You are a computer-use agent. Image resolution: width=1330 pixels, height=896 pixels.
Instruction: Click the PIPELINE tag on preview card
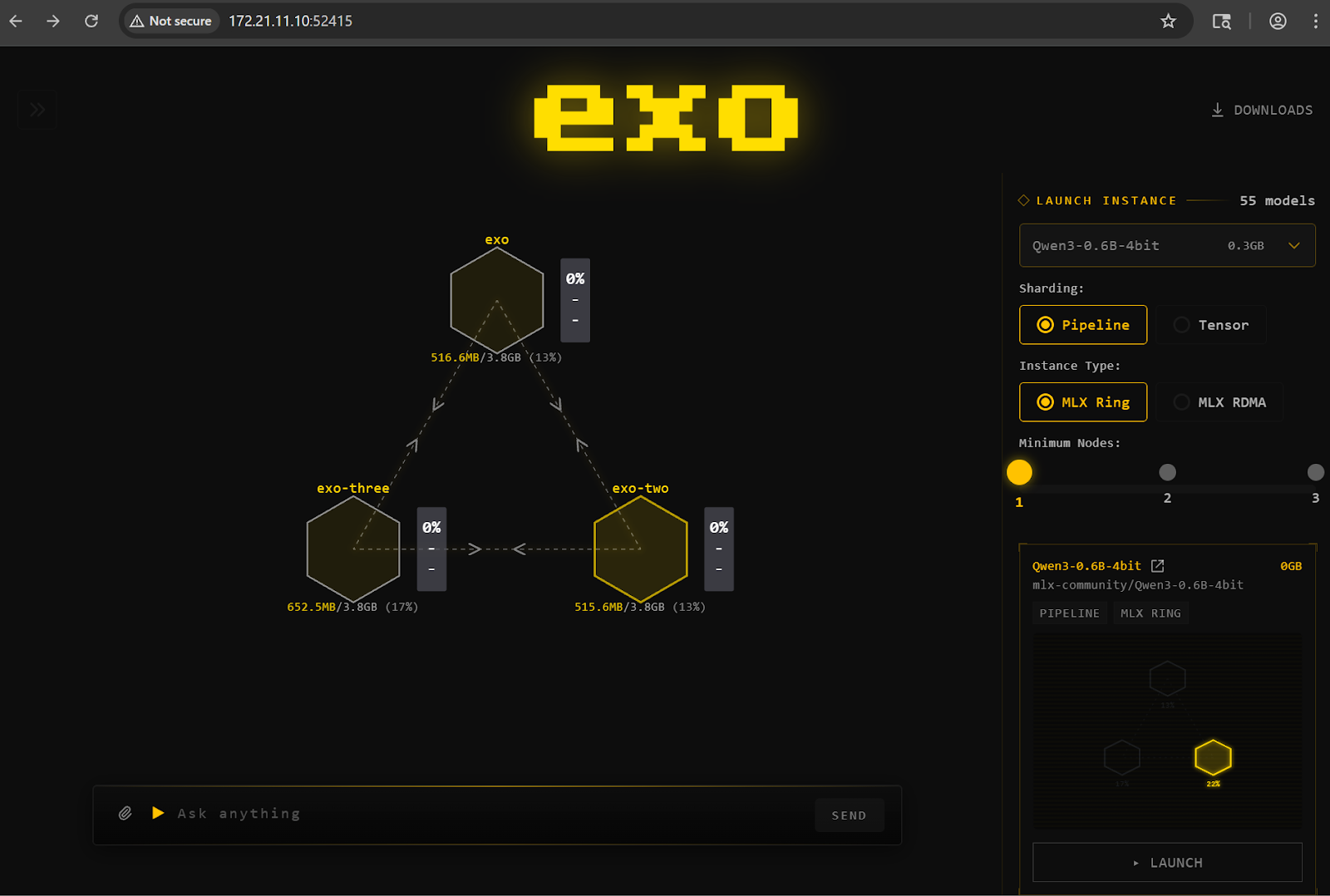(x=1070, y=613)
